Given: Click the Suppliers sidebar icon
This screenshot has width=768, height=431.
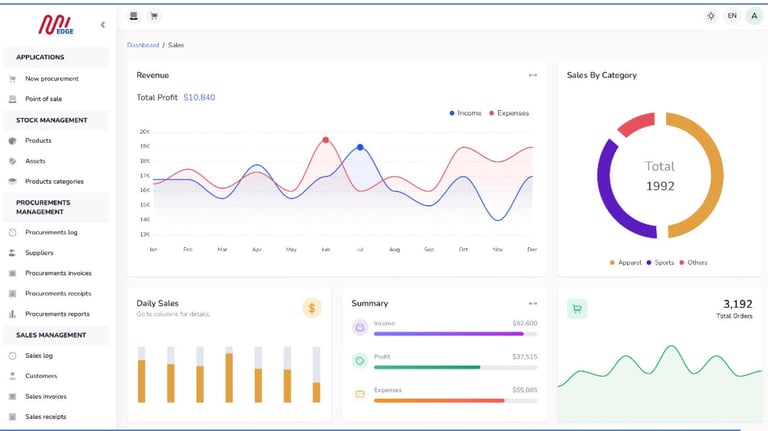Looking at the screenshot, I should tap(13, 253).
